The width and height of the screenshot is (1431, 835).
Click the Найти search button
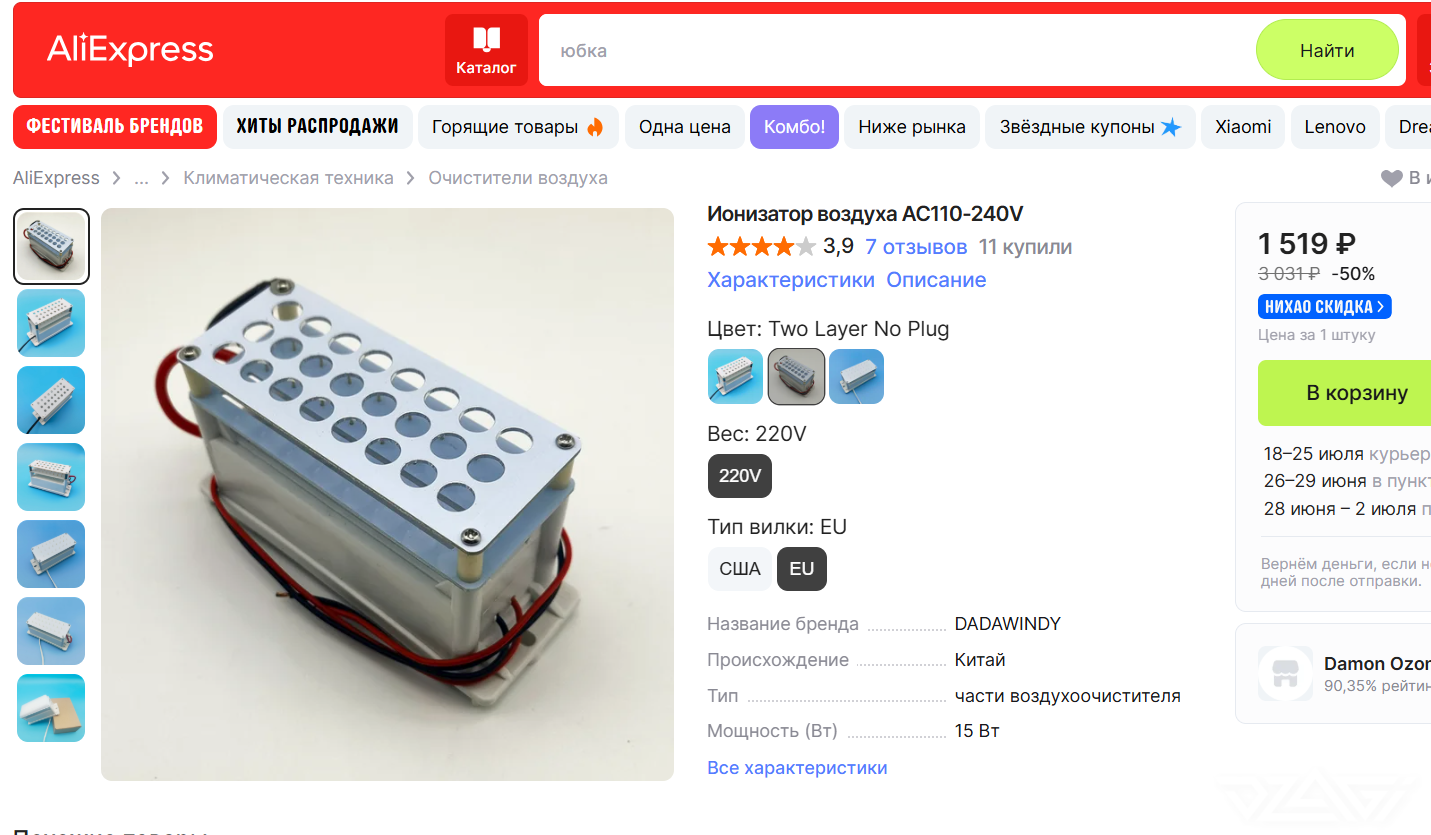[1327, 50]
